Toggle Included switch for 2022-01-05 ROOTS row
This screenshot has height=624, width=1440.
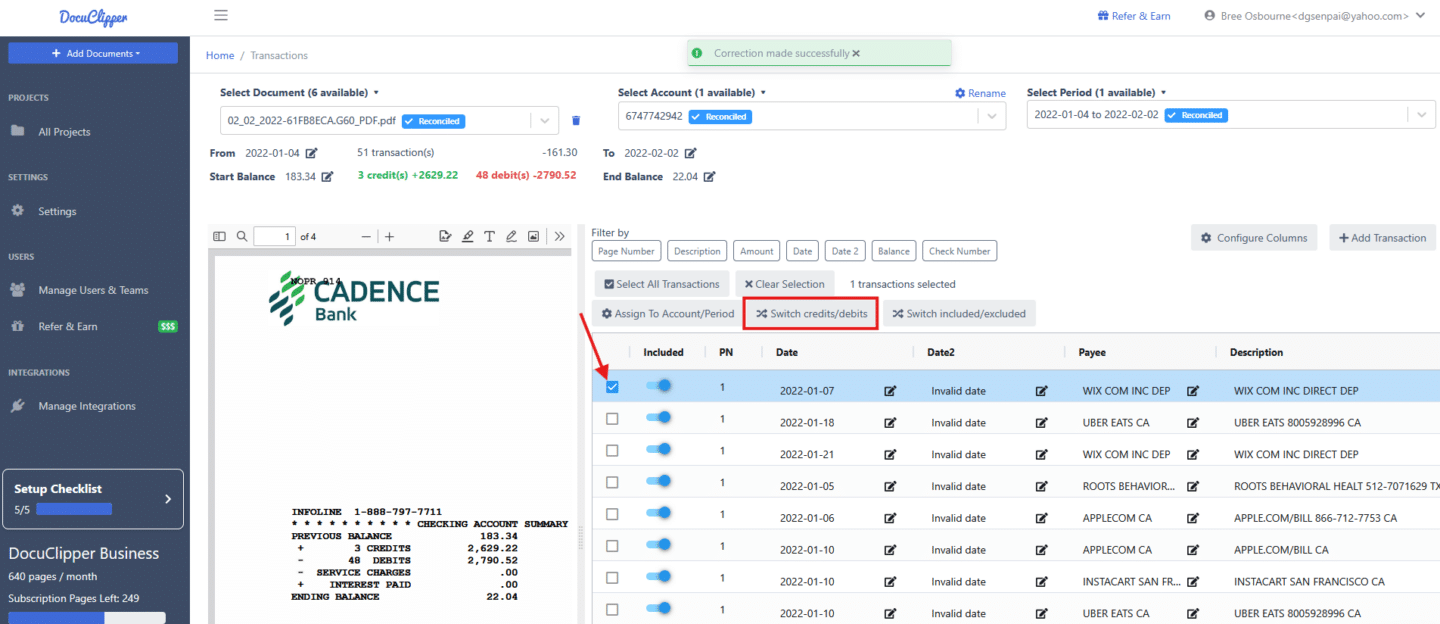point(658,481)
